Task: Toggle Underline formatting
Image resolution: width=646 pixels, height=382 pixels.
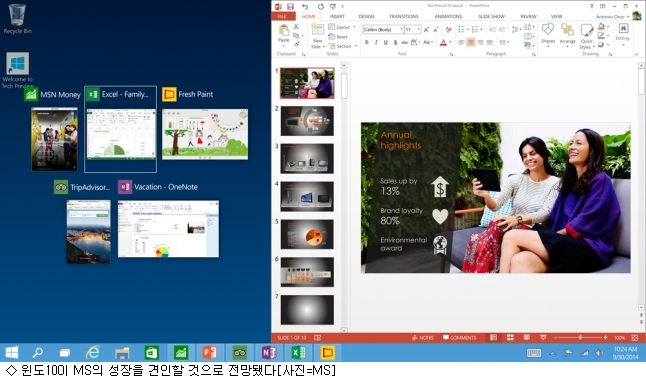Action: coord(386,42)
